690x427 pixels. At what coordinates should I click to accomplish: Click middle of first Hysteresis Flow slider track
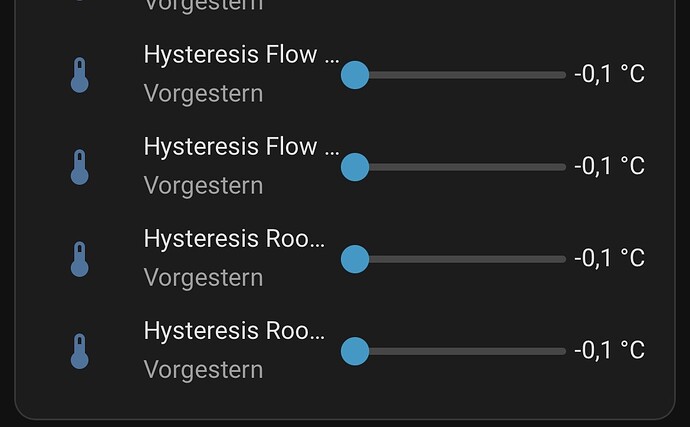point(460,75)
